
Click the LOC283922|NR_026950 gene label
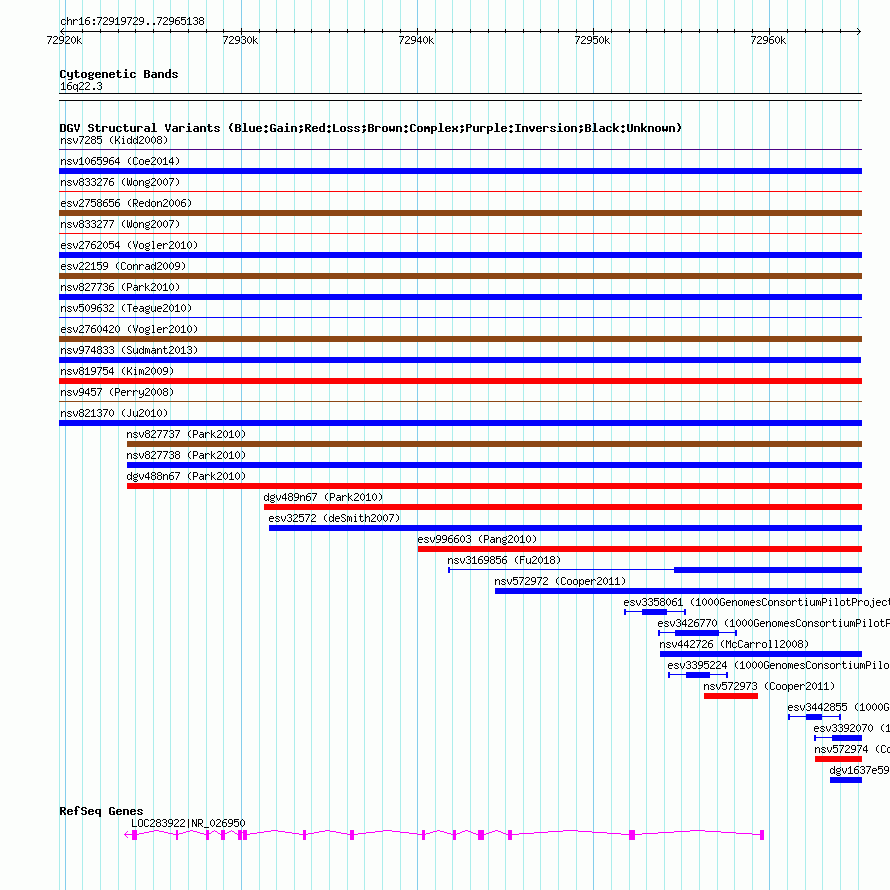click(188, 823)
